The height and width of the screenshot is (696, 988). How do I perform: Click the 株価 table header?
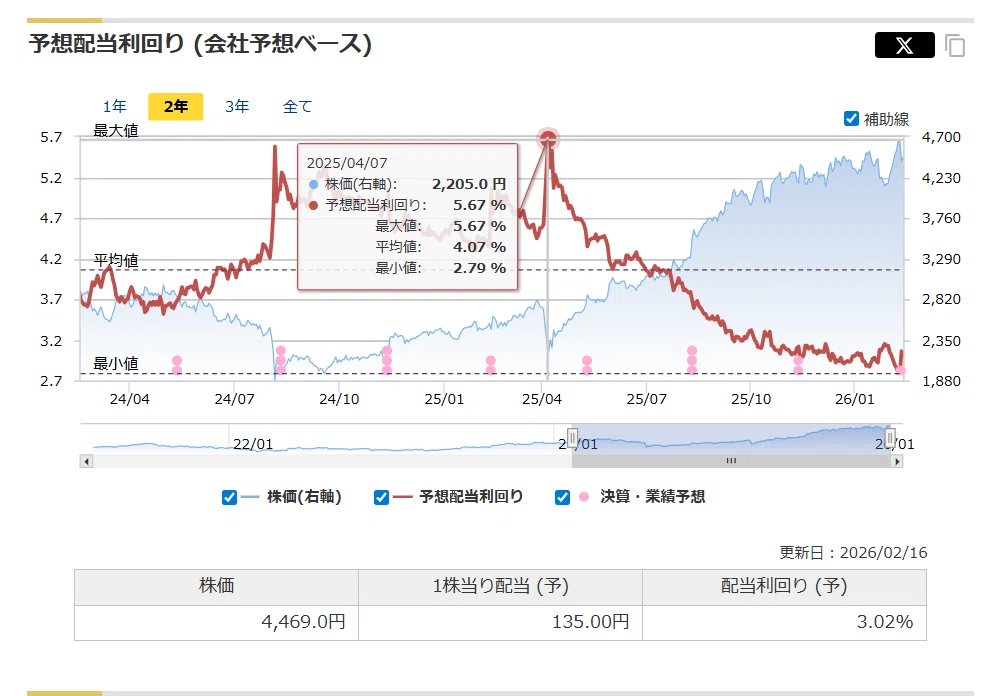tap(217, 586)
